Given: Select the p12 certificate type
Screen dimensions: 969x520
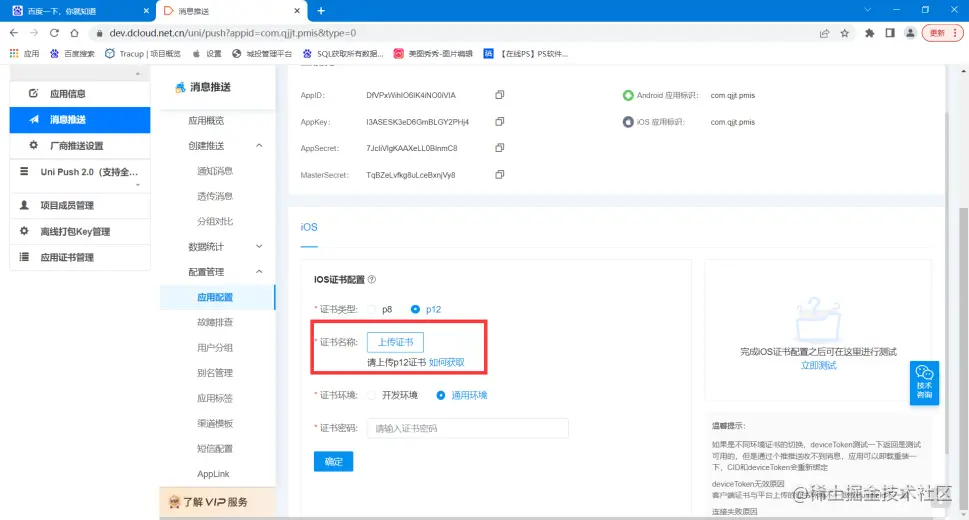Looking at the screenshot, I should 415,309.
